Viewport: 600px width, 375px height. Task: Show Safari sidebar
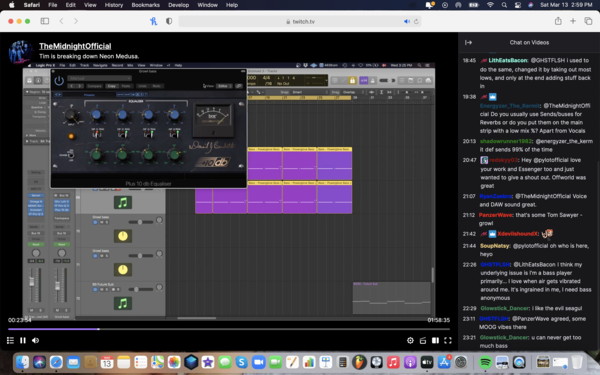[45, 21]
